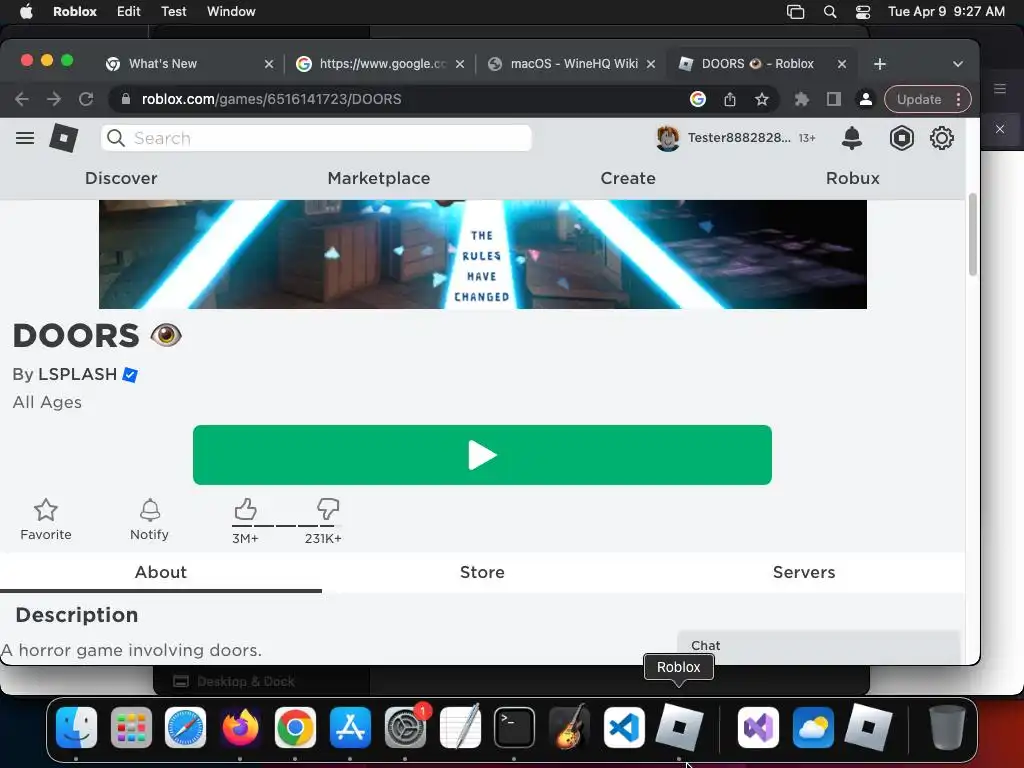Favorite the DOORS game with star icon
The width and height of the screenshot is (1024, 768).
click(x=46, y=510)
